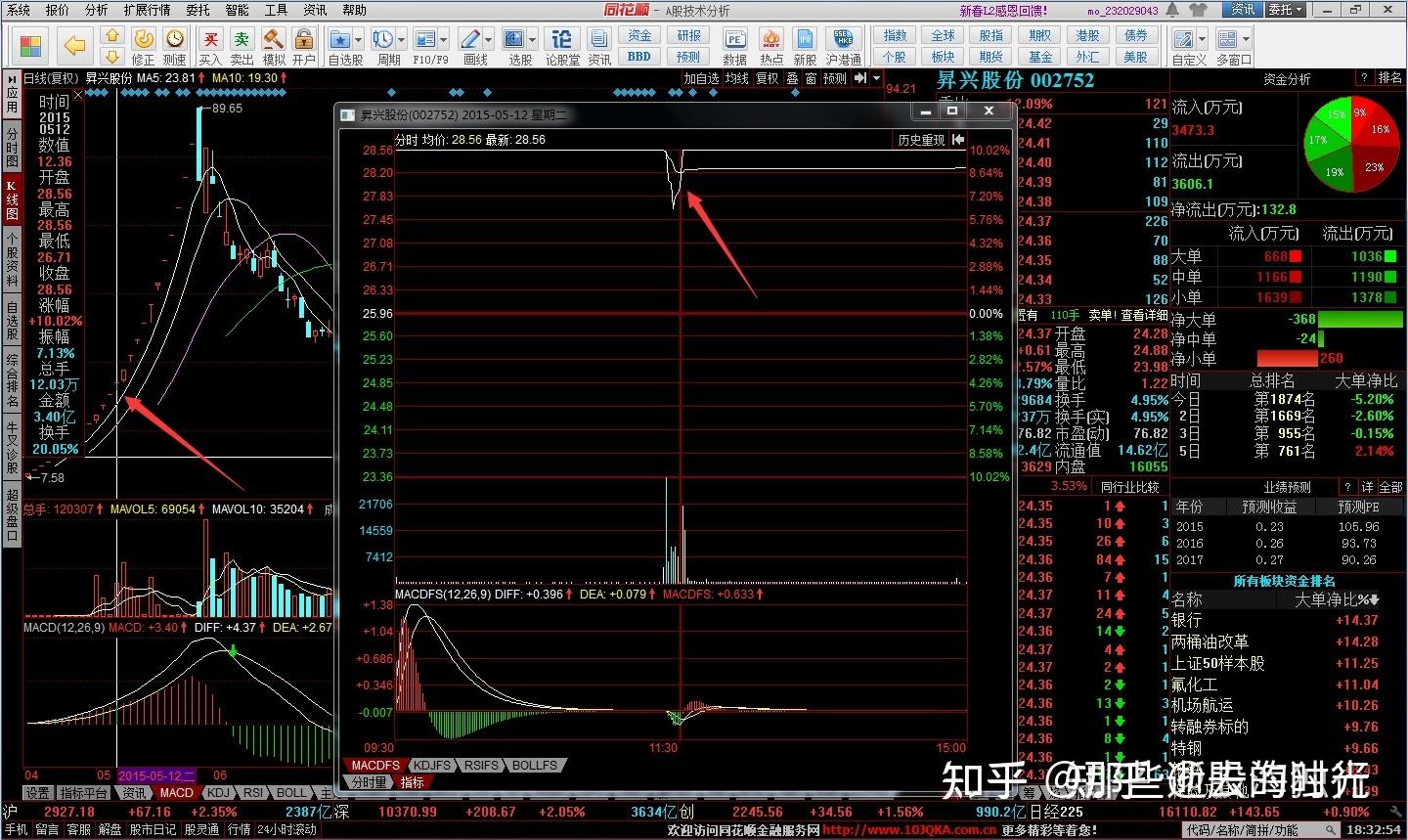Viewport: 1408px width, 840px height.
Task: Click the 设置 button under K-line chart
Action: click(38, 793)
